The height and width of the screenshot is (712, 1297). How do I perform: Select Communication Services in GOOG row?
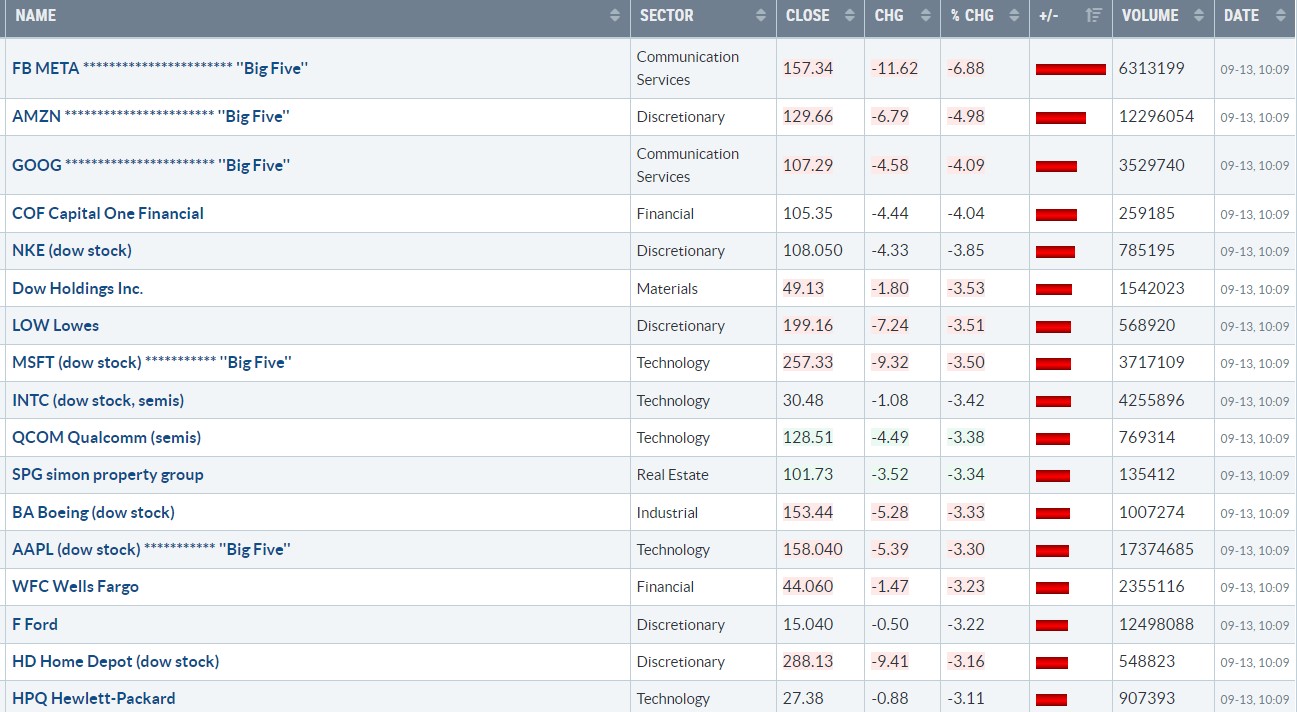pyautogui.click(x=688, y=165)
